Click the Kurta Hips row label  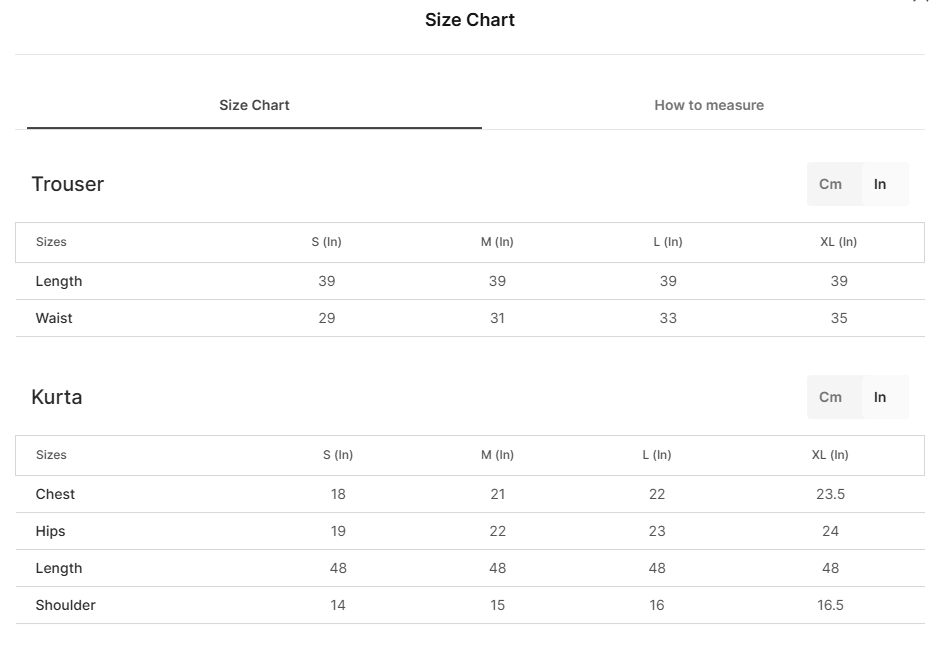click(x=51, y=532)
